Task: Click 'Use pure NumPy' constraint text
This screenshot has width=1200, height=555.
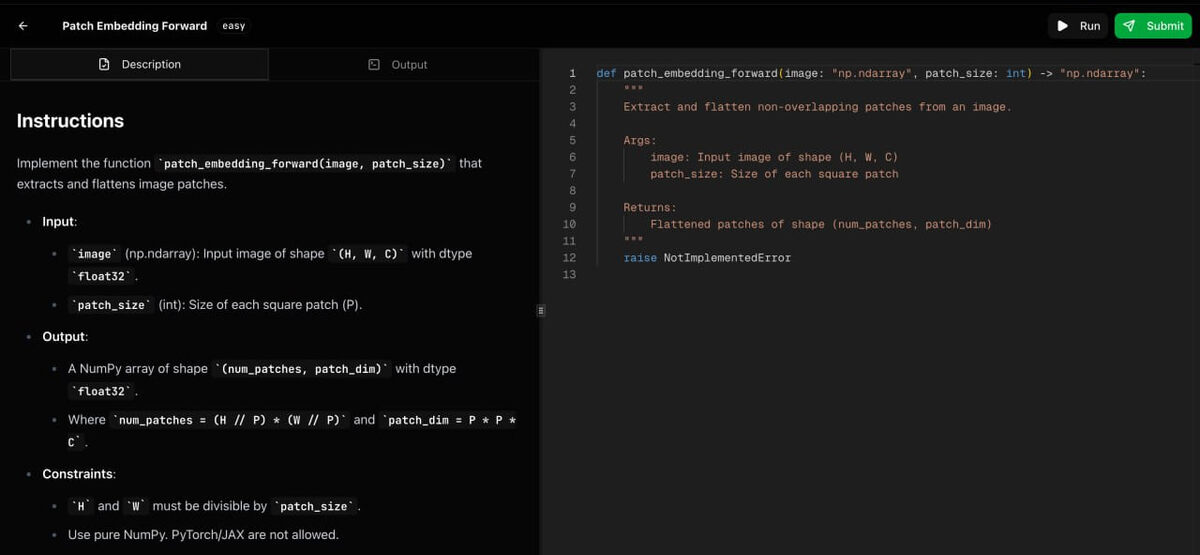Action: pyautogui.click(x=203, y=535)
